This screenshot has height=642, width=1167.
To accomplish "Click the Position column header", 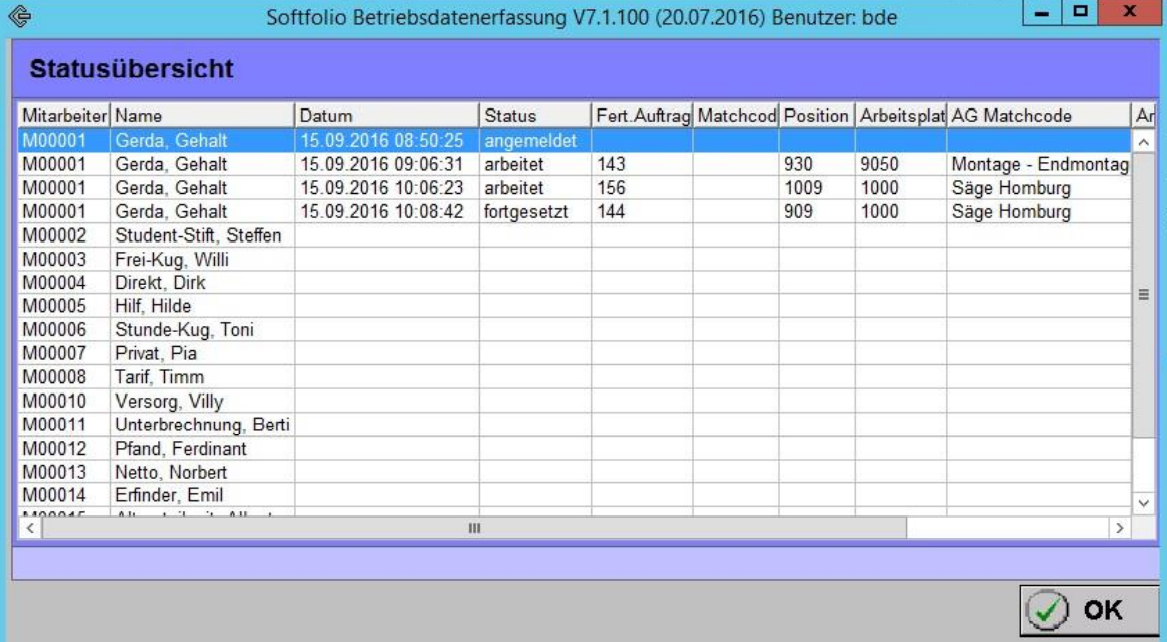I will point(816,116).
